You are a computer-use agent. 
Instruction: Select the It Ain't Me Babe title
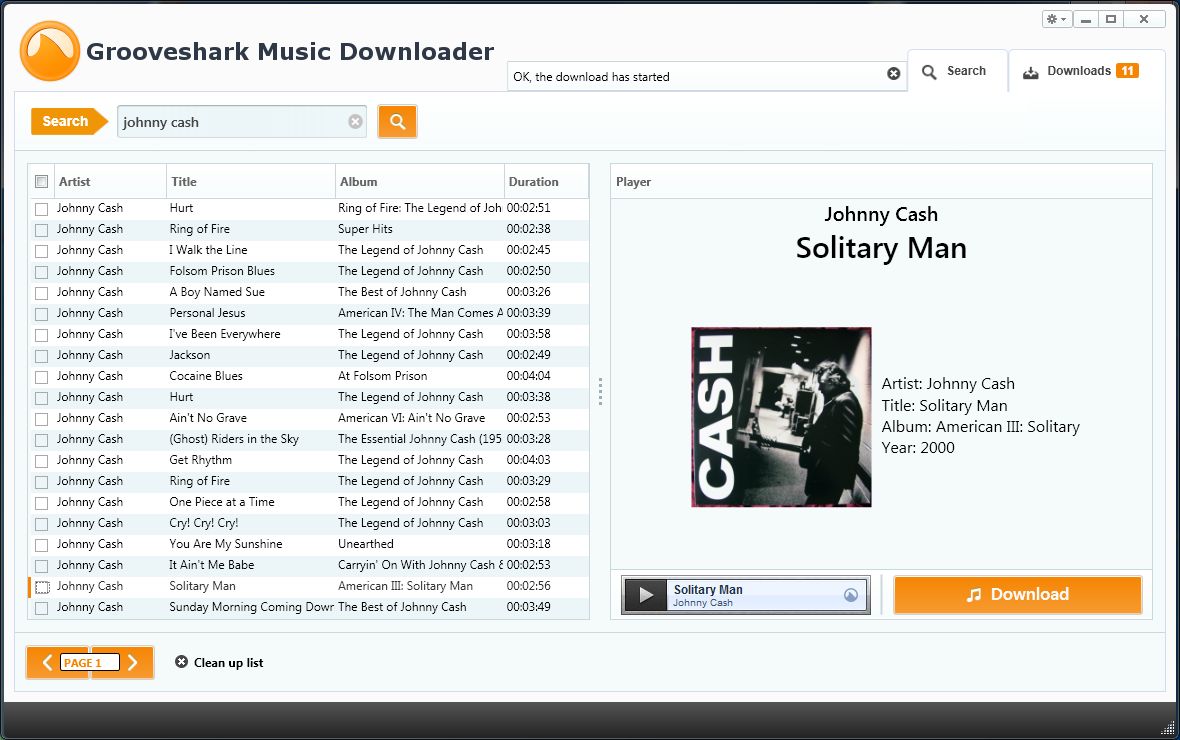pyautogui.click(x=211, y=565)
